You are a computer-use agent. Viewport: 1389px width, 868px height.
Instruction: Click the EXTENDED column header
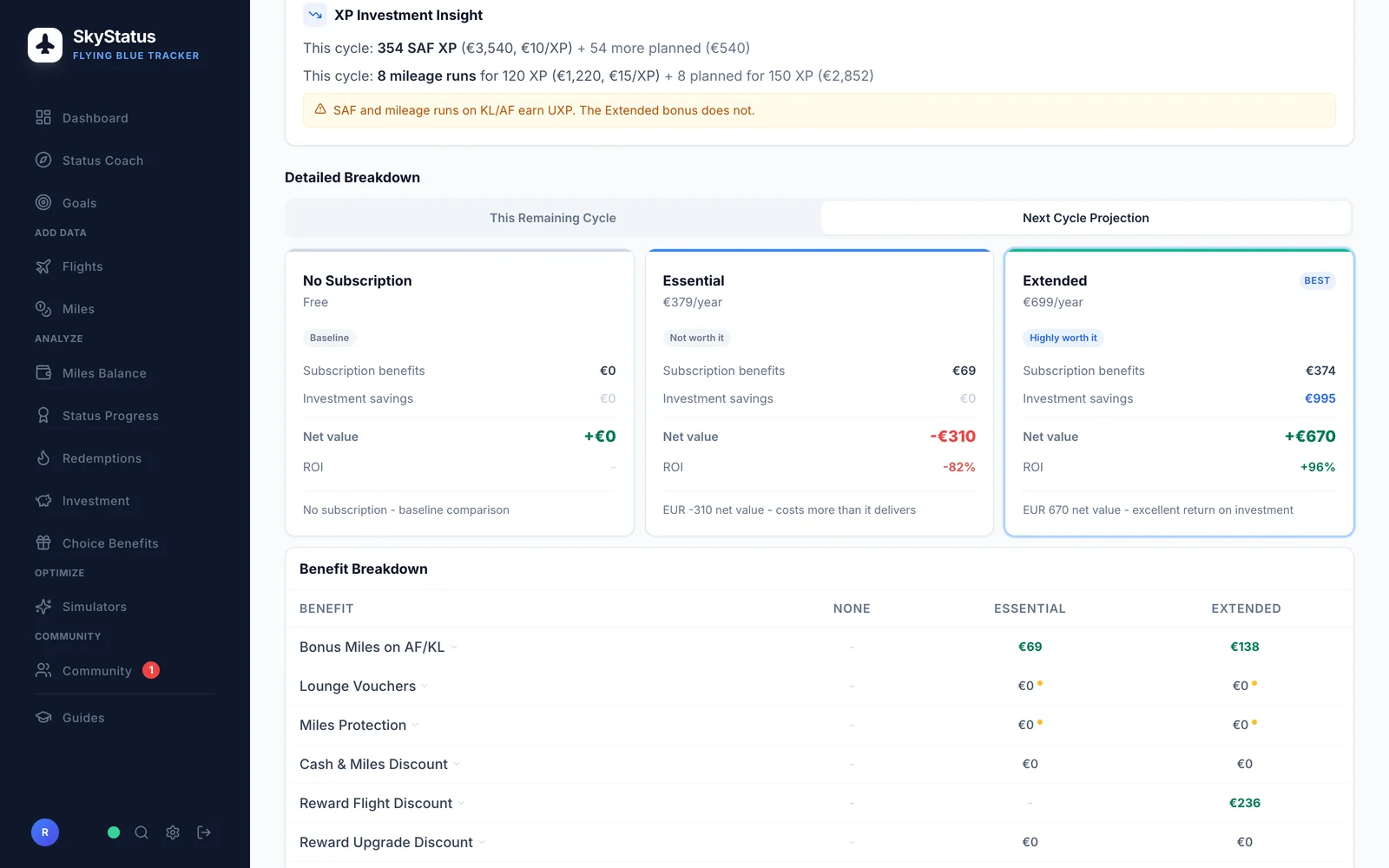[x=1246, y=608]
